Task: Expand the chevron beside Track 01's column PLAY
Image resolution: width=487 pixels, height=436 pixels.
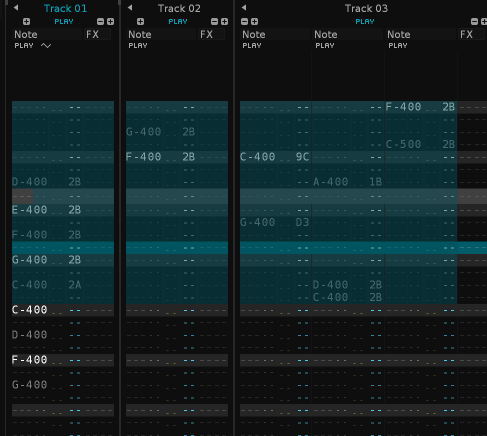Action: coord(46,46)
